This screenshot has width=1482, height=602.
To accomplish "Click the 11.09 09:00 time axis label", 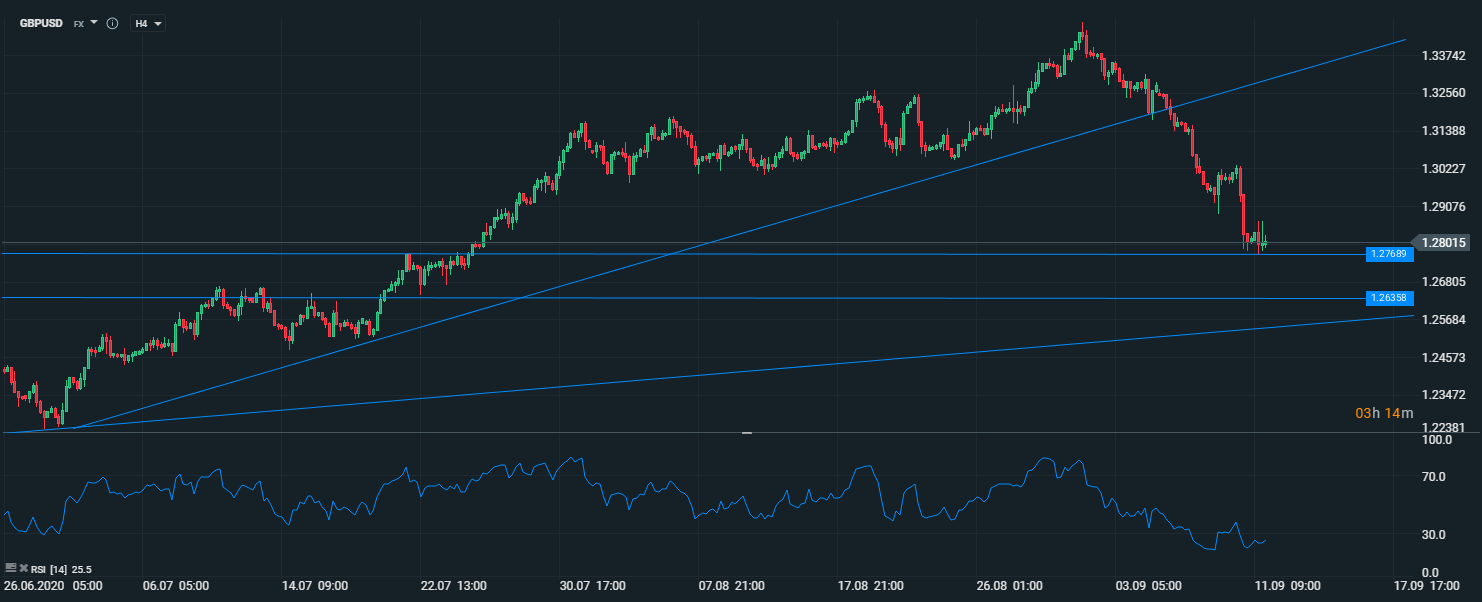I will pos(1288,585).
